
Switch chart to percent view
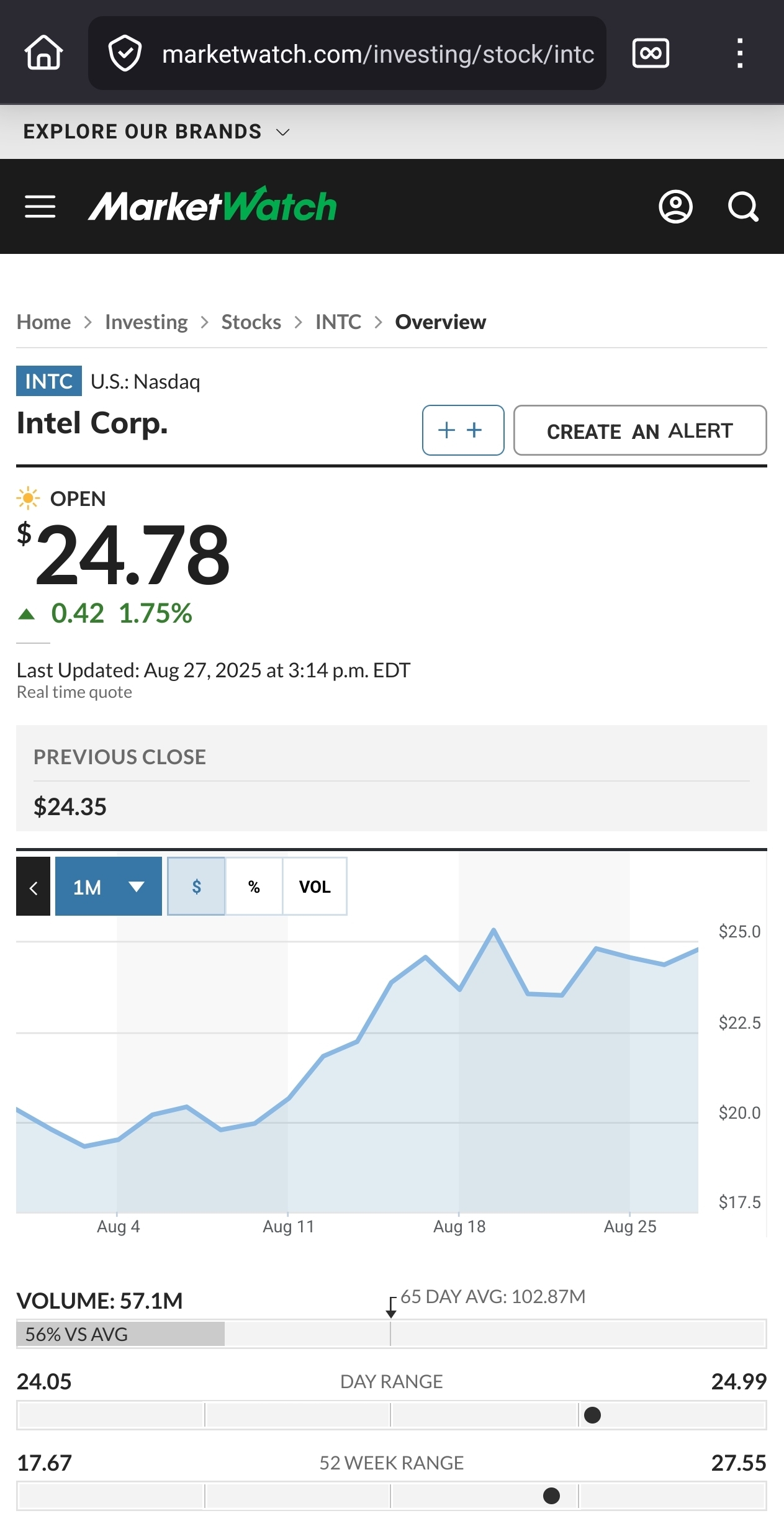254,887
